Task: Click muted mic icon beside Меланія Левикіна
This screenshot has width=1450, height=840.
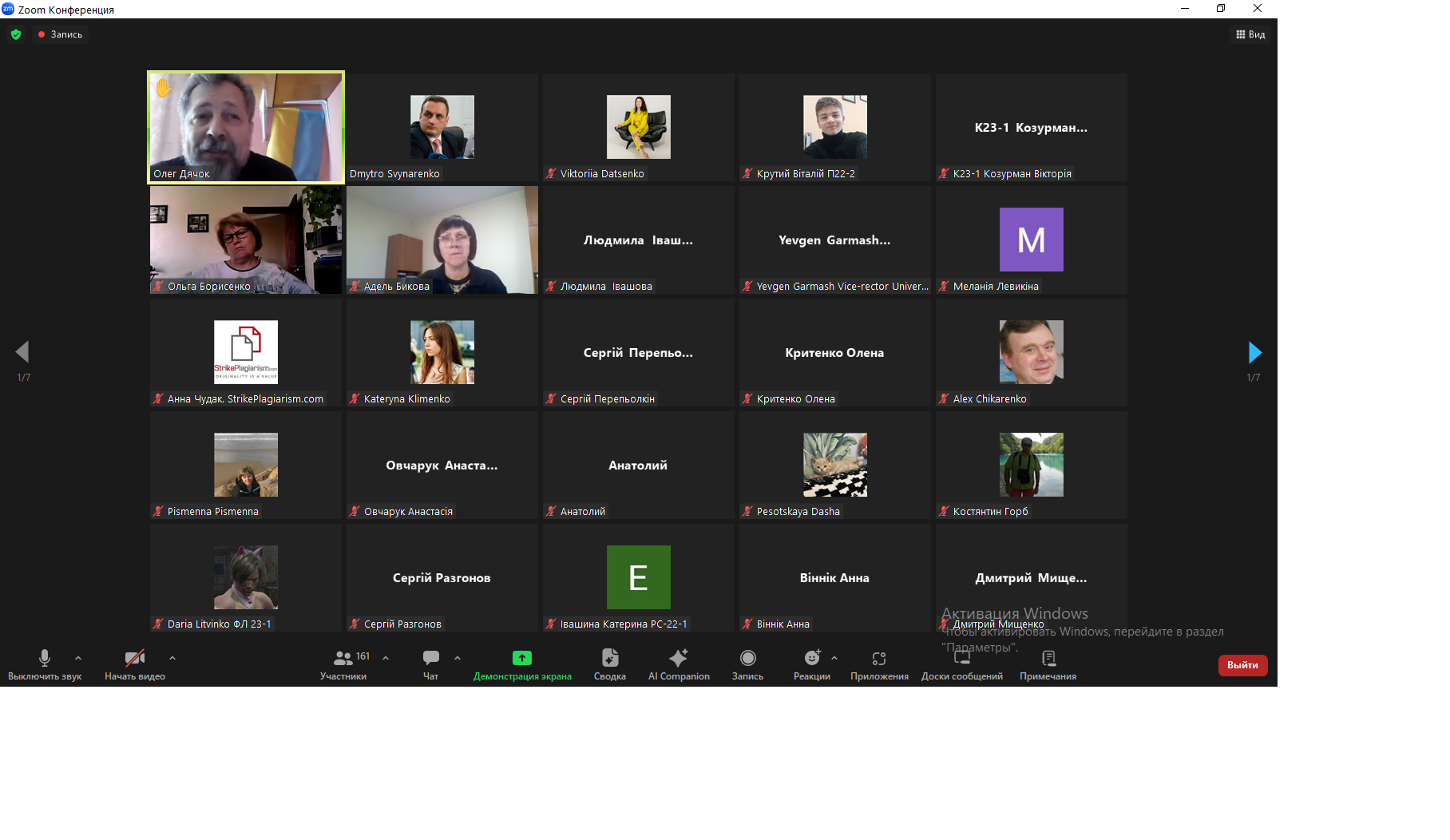Action: (x=944, y=286)
